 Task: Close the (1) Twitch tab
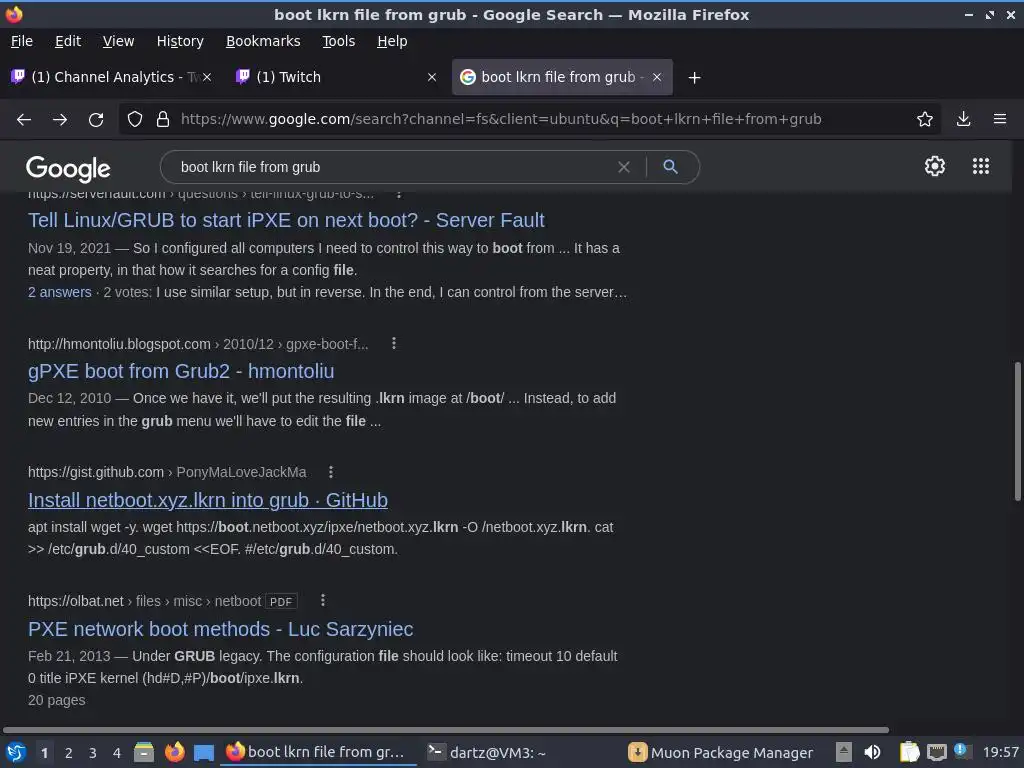click(x=432, y=77)
